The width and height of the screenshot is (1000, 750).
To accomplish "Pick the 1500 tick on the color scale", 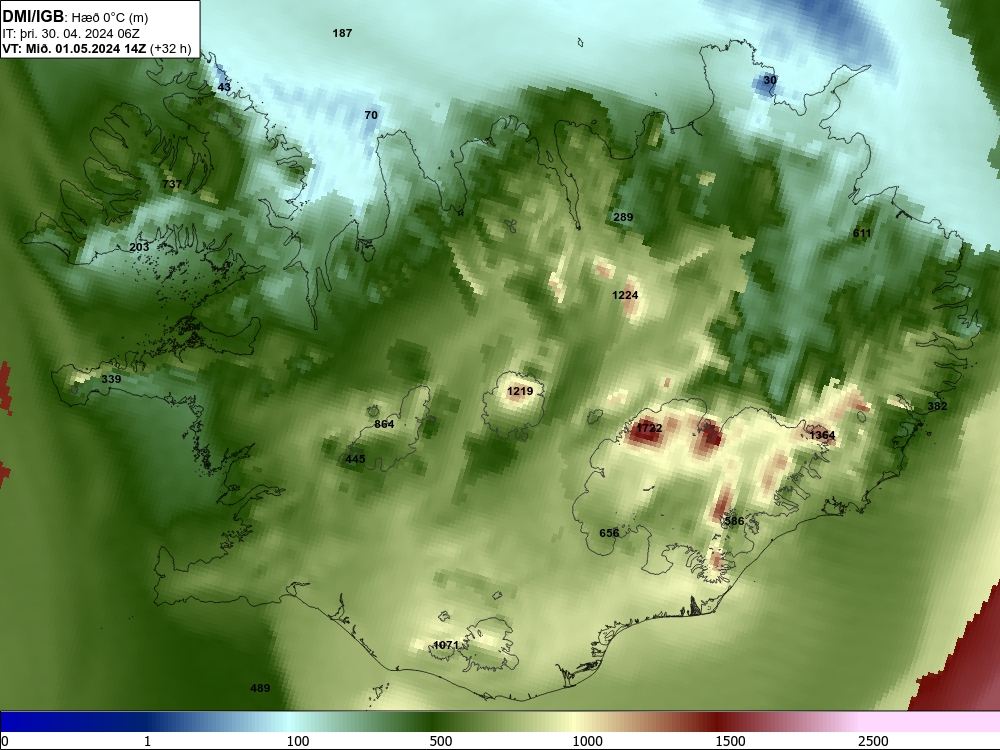I will click(x=730, y=741).
